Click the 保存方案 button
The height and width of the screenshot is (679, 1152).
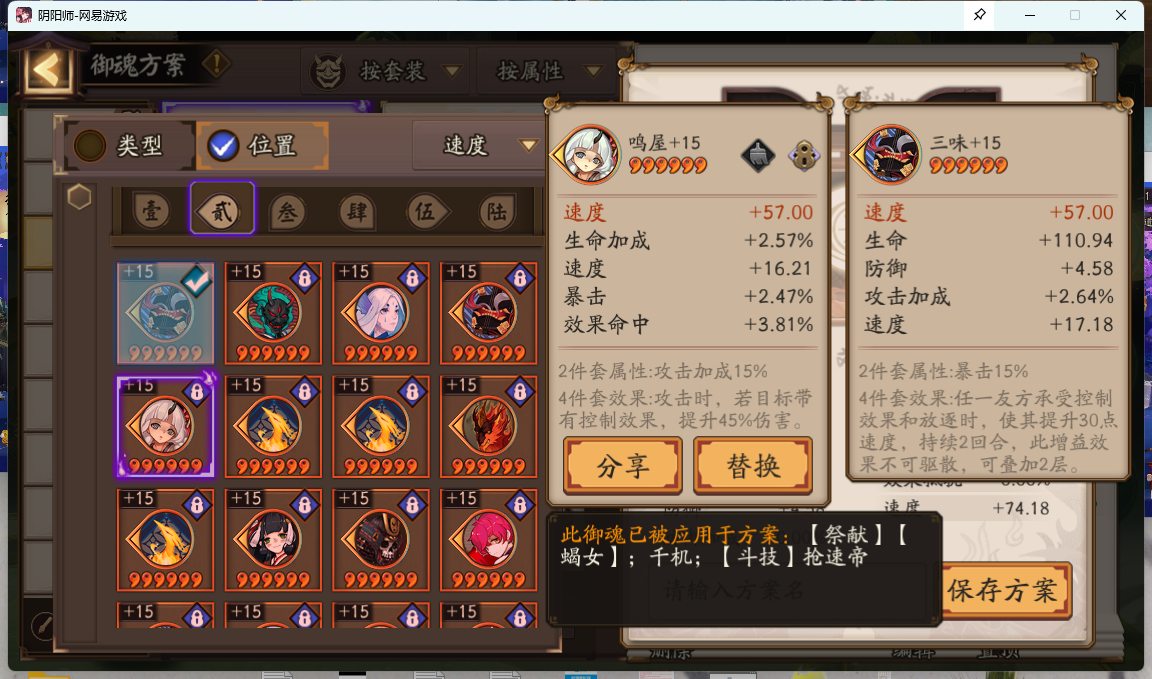coord(1002,590)
